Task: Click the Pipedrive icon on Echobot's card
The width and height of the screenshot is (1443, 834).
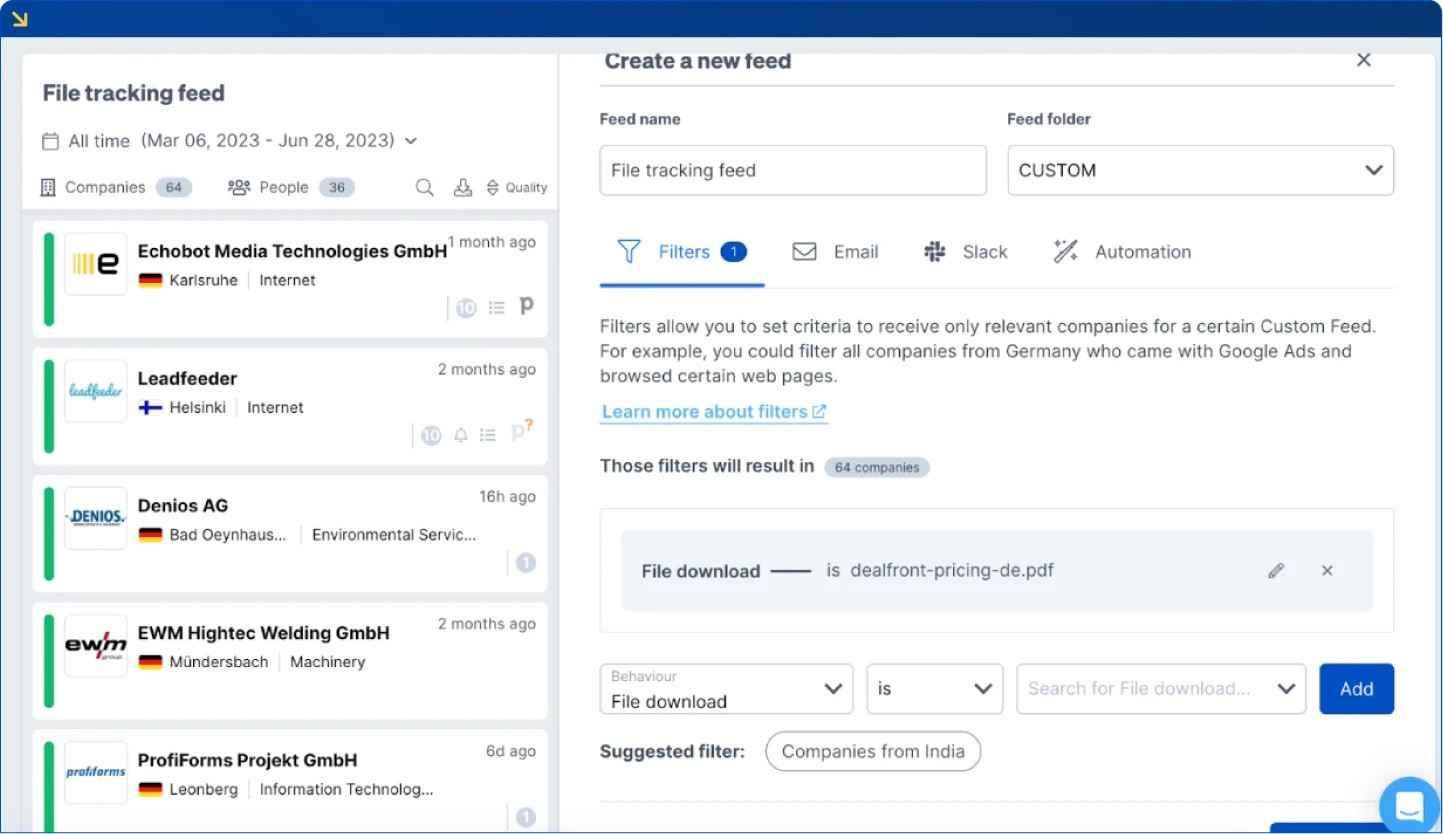Action: pyautogui.click(x=526, y=307)
